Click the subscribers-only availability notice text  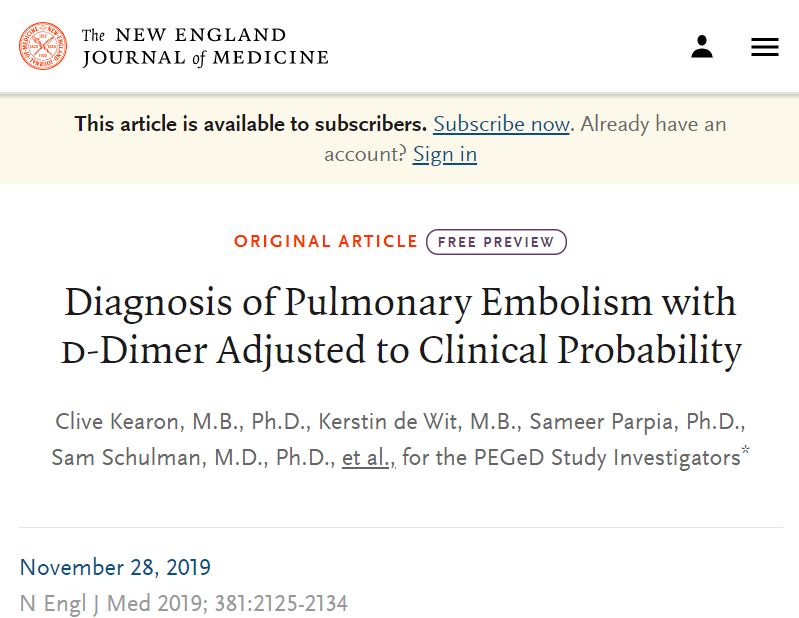pos(250,124)
